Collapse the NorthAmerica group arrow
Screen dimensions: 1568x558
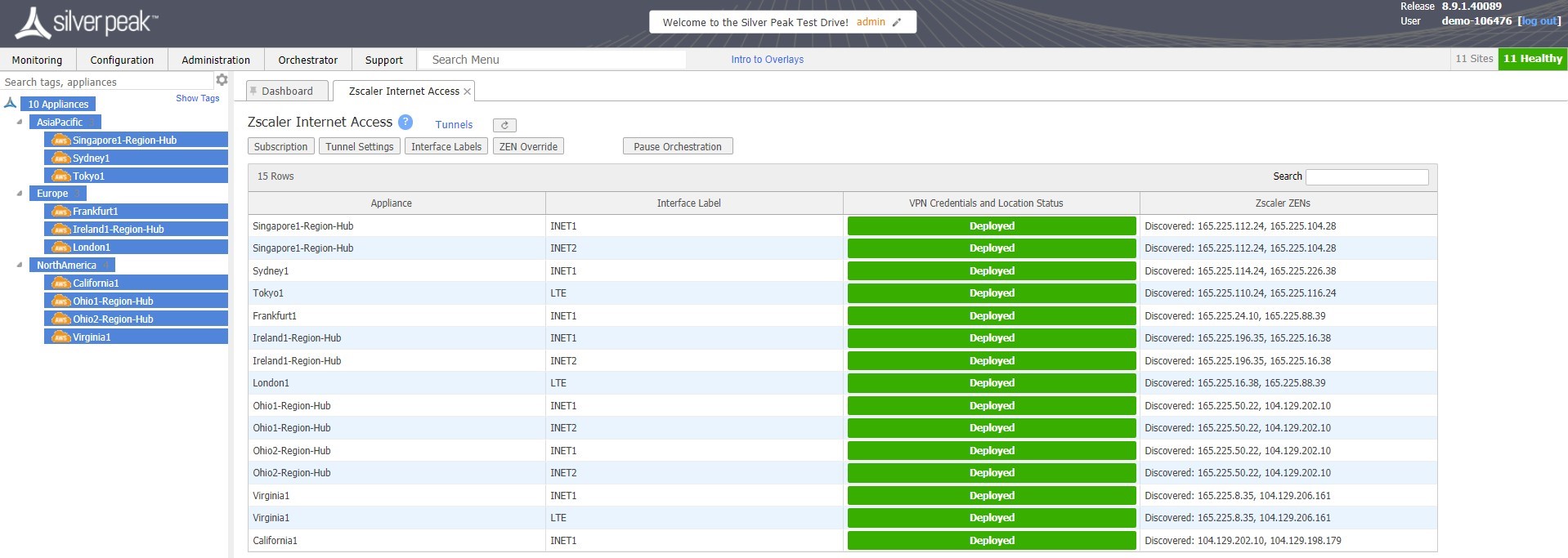coord(20,265)
